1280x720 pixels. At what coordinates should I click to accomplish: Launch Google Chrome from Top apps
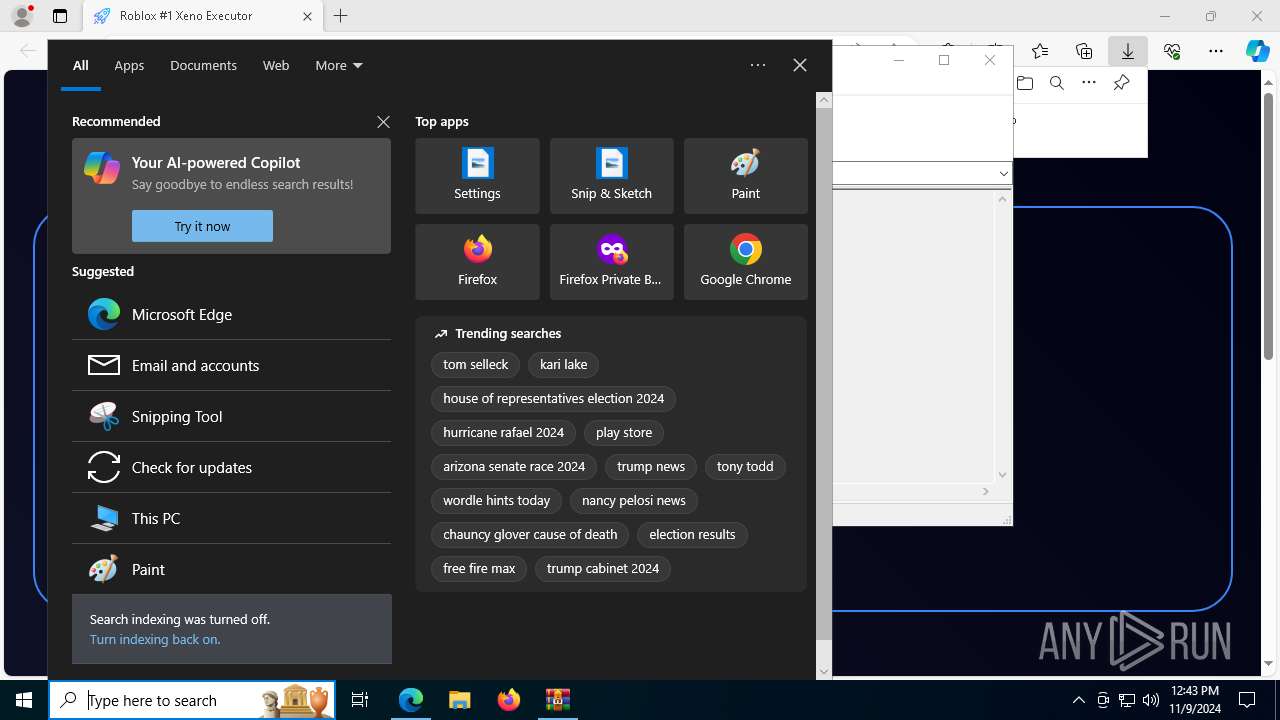pos(745,262)
